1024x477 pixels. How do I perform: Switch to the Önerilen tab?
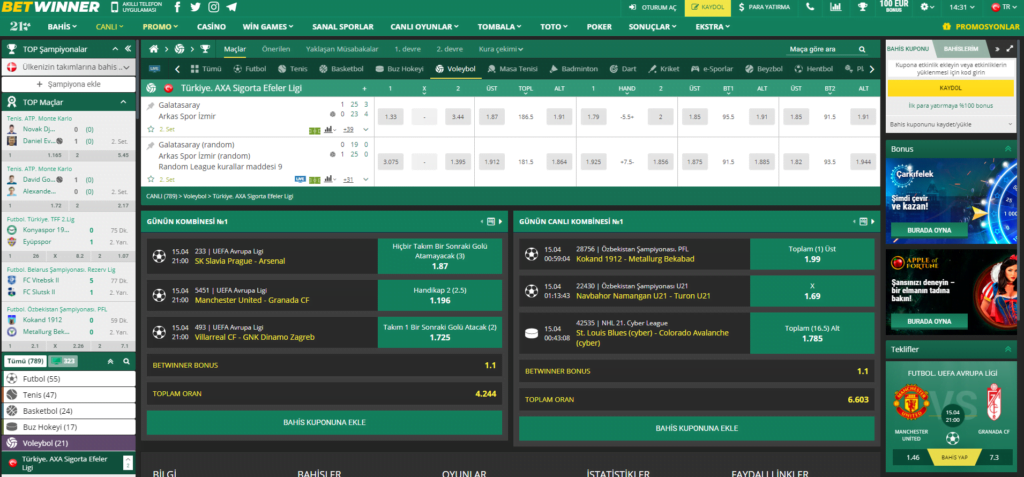(276, 49)
